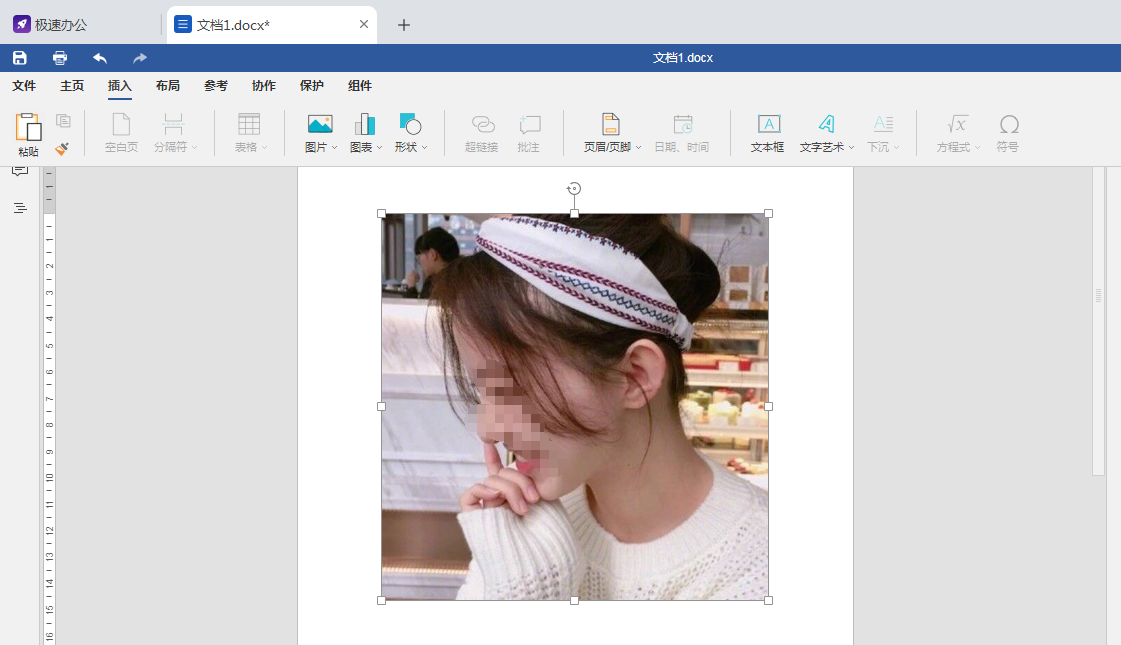This screenshot has height=645, width=1121.
Task: Open the navigation outline in left sidebar
Action: pyautogui.click(x=20, y=208)
